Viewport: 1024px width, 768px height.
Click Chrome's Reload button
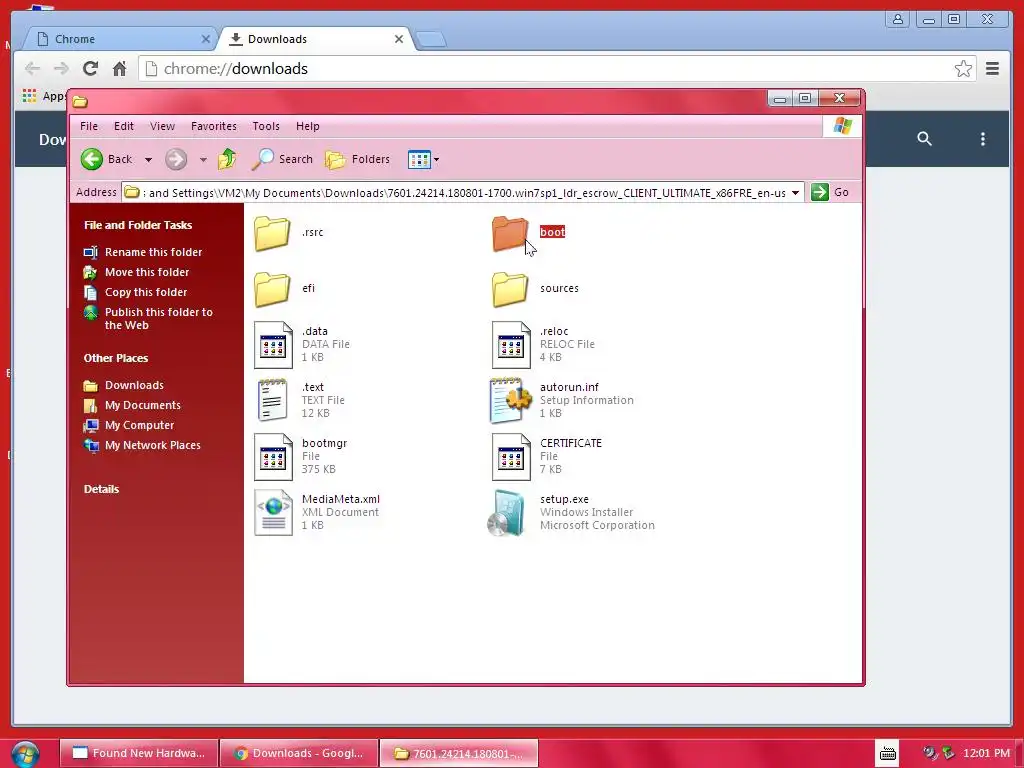pyautogui.click(x=90, y=69)
